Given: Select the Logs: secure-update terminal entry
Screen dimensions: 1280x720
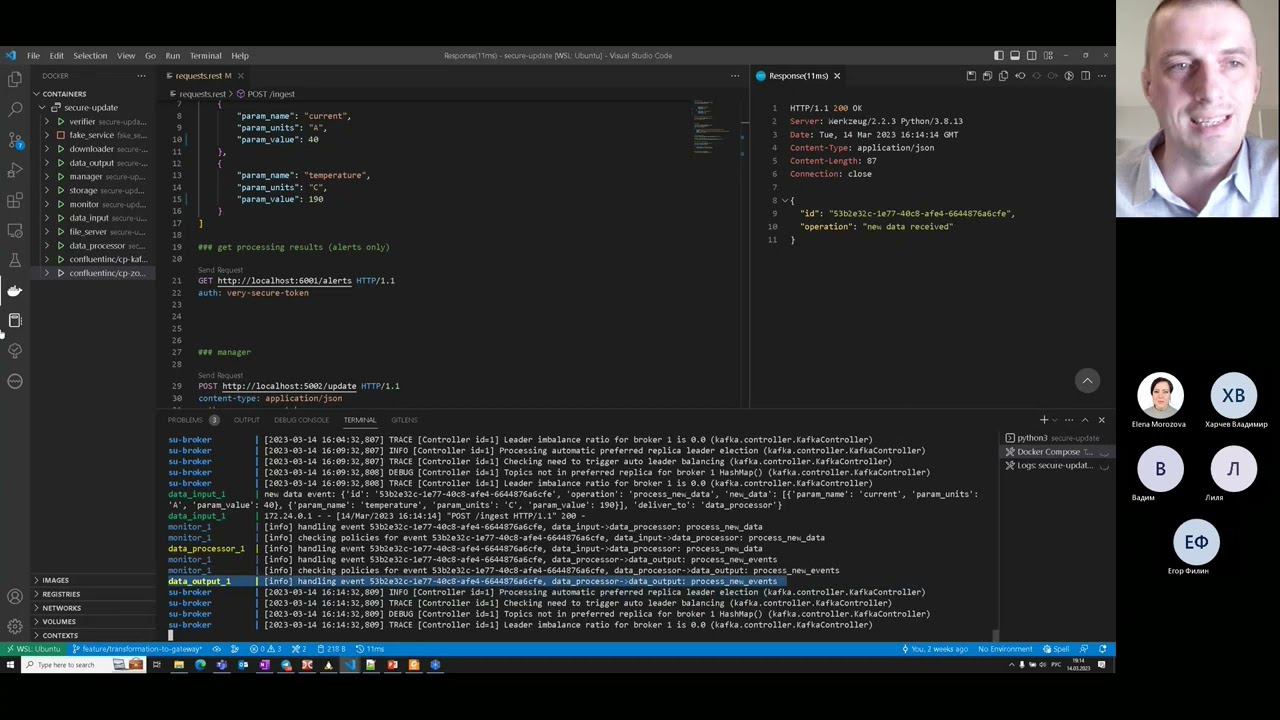Looking at the screenshot, I should tap(1055, 466).
